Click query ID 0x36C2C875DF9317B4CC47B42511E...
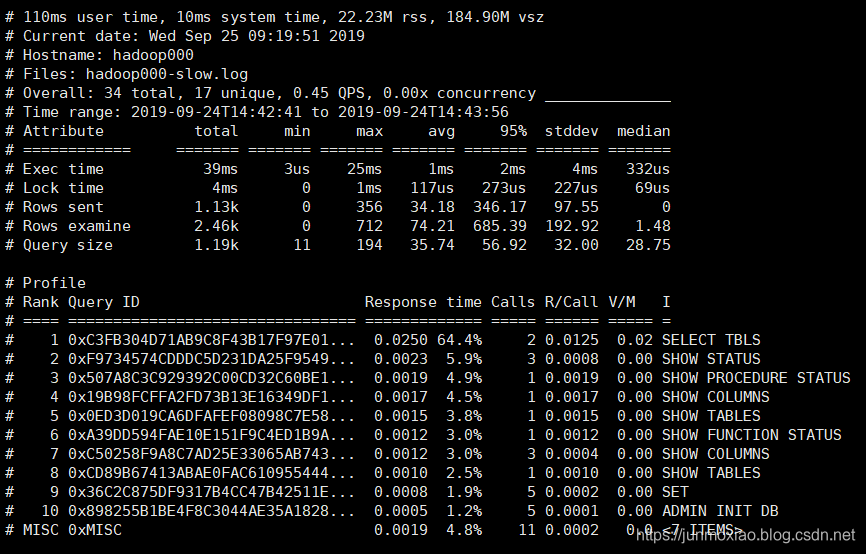866x554 pixels. (x=212, y=492)
